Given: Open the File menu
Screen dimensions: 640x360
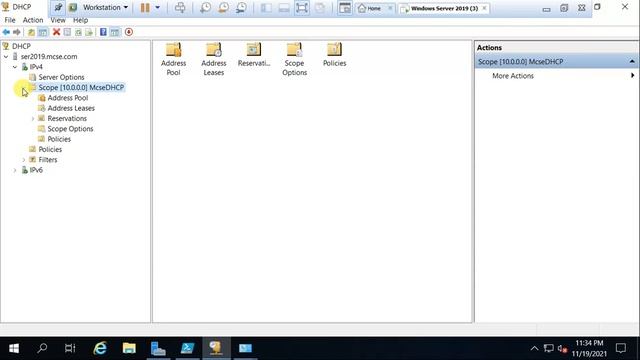Looking at the screenshot, I should (10, 20).
